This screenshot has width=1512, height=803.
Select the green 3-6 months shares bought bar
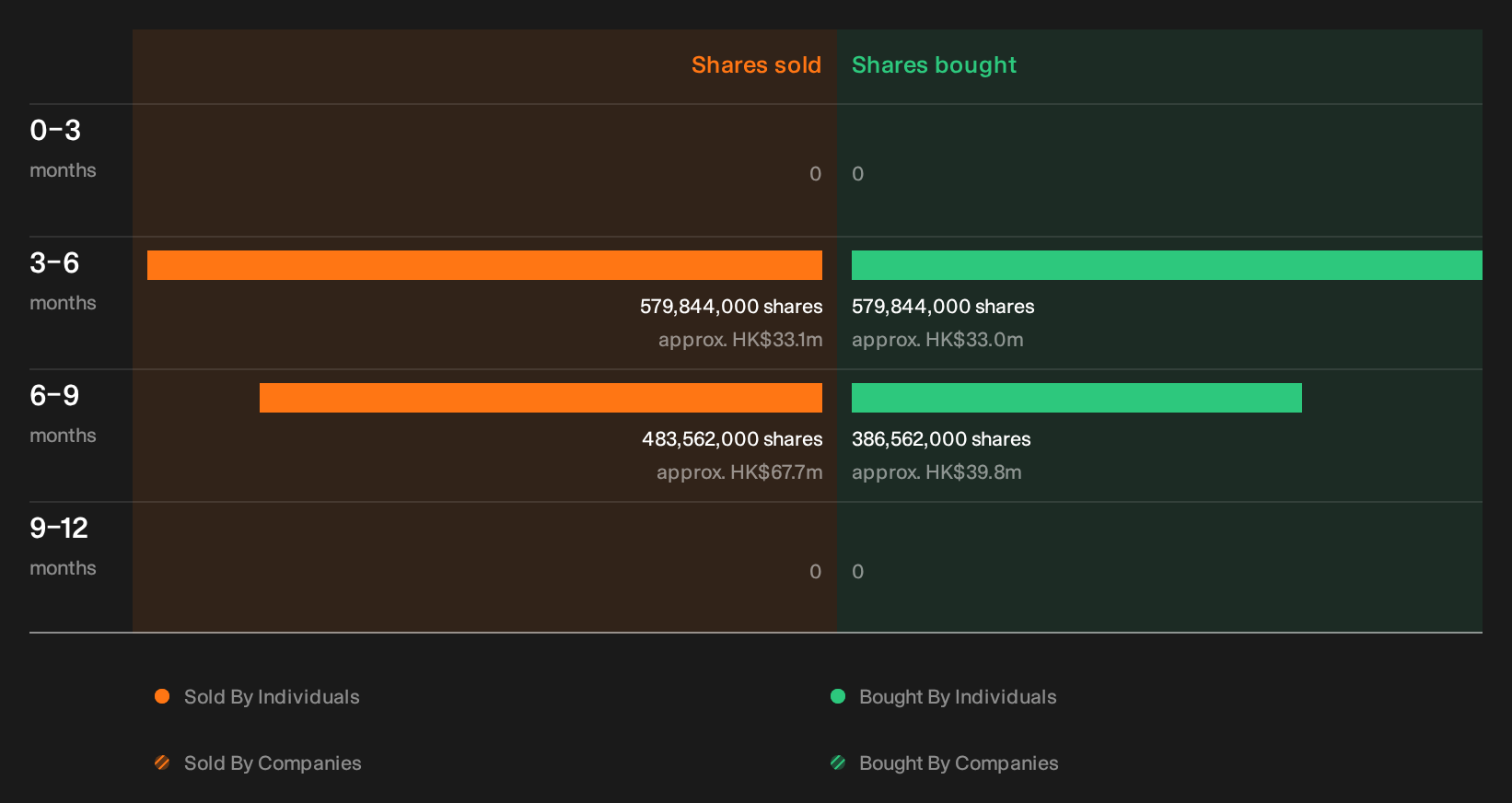pos(1167,265)
